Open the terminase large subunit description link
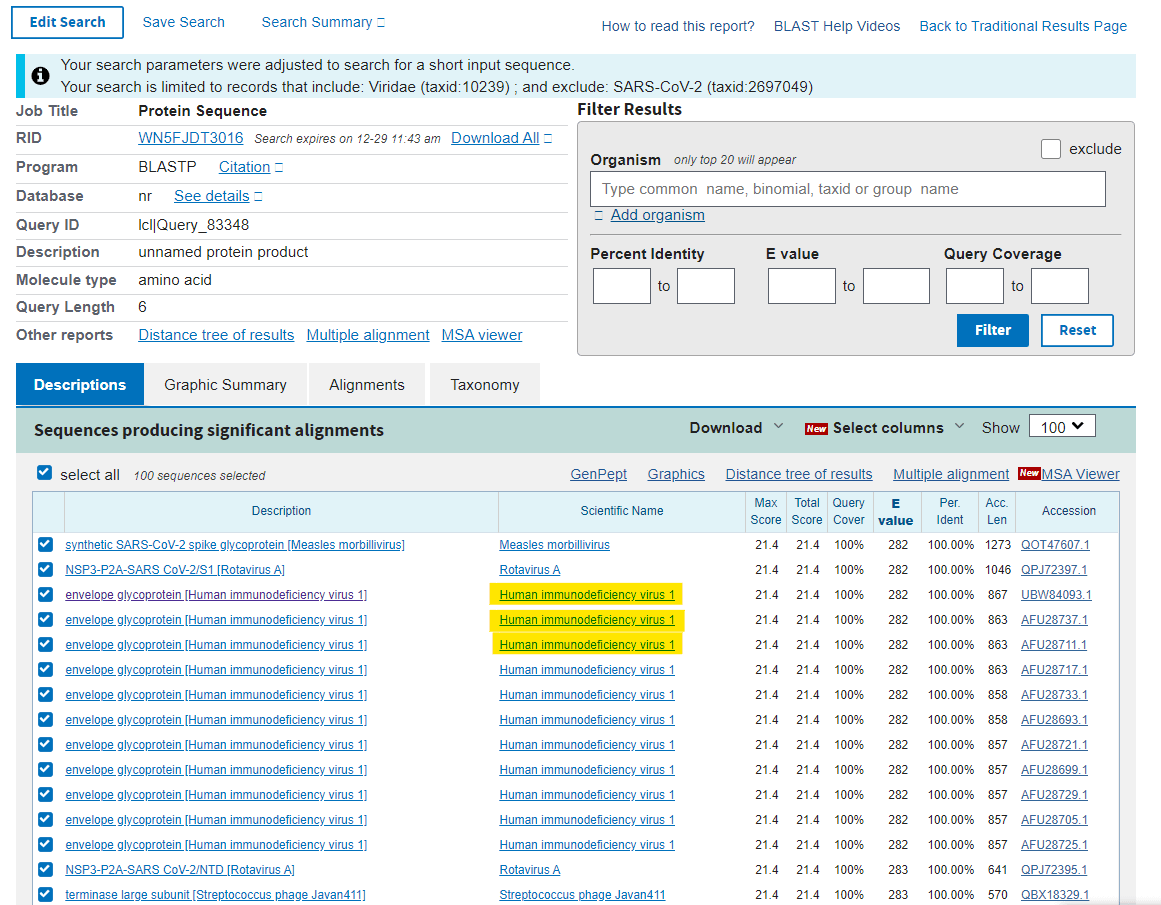This screenshot has height=905, width=1161. [x=215, y=895]
